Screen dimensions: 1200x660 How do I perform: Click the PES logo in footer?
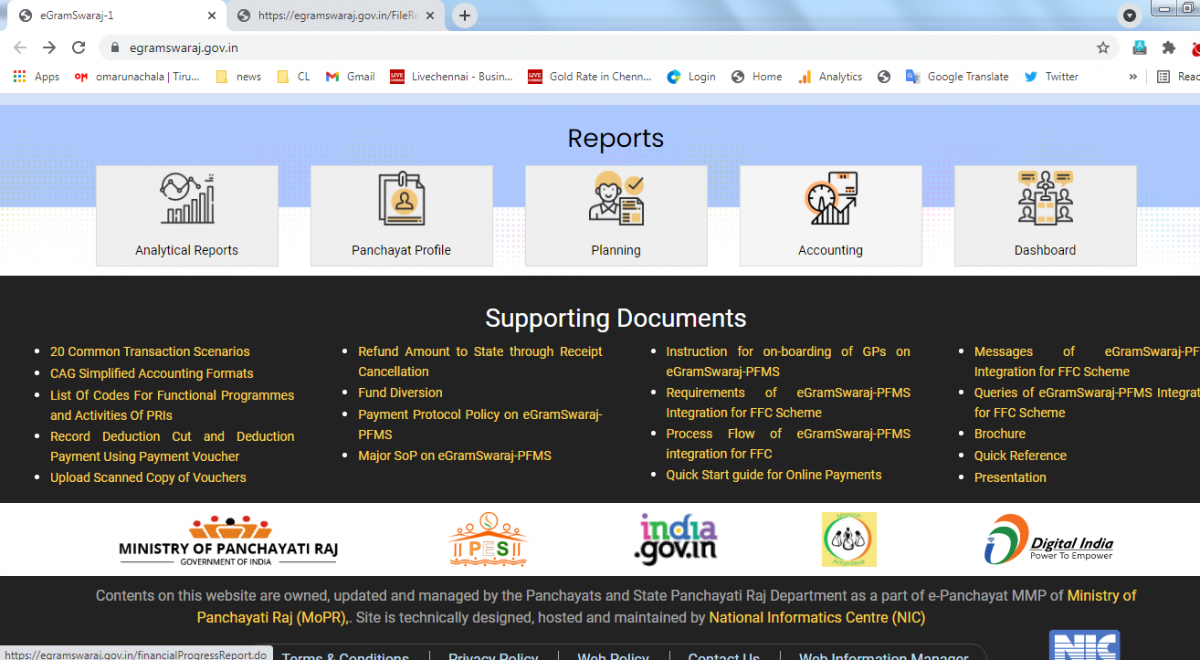[x=488, y=540]
